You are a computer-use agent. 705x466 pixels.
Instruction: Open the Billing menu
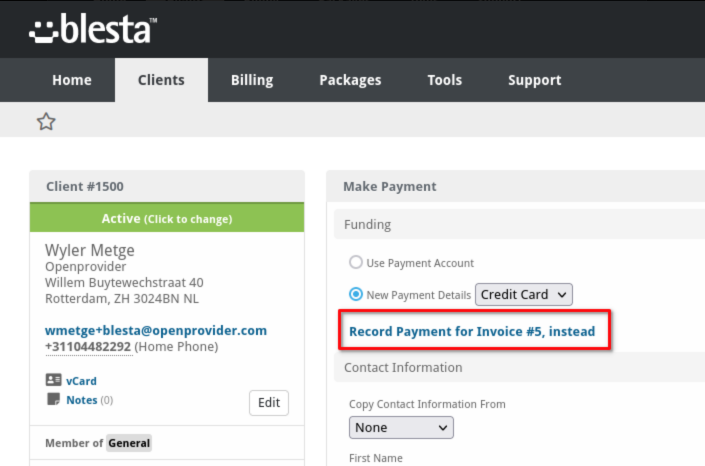click(252, 80)
